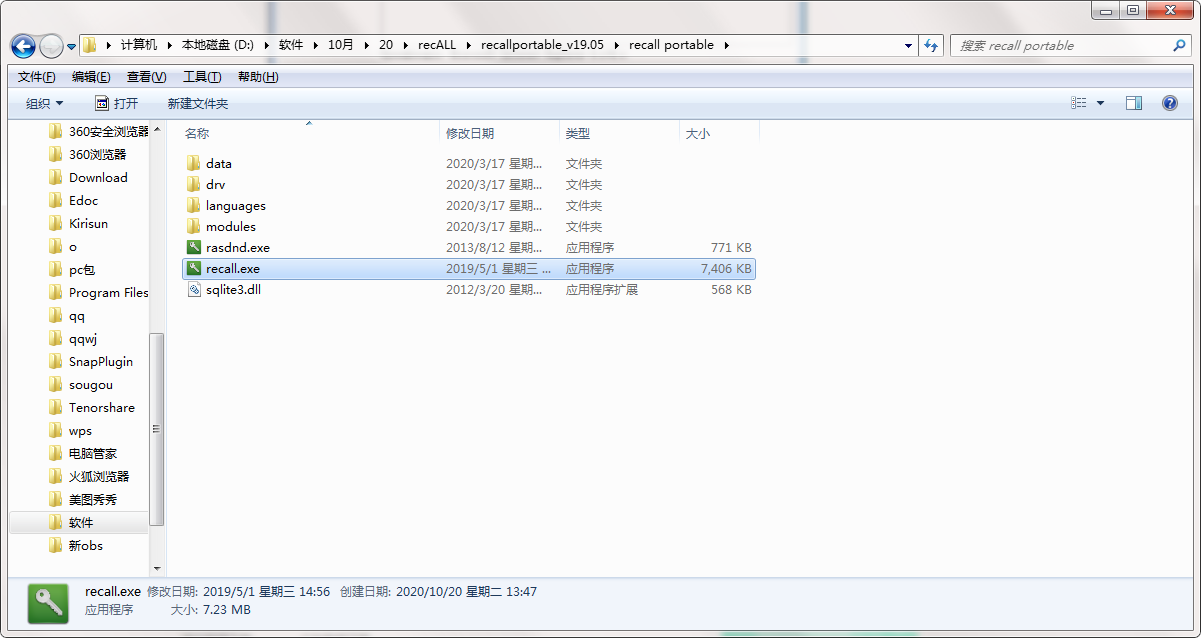The height and width of the screenshot is (638, 1201).
Task: Click the Back navigation arrow button
Action: [x=23, y=46]
